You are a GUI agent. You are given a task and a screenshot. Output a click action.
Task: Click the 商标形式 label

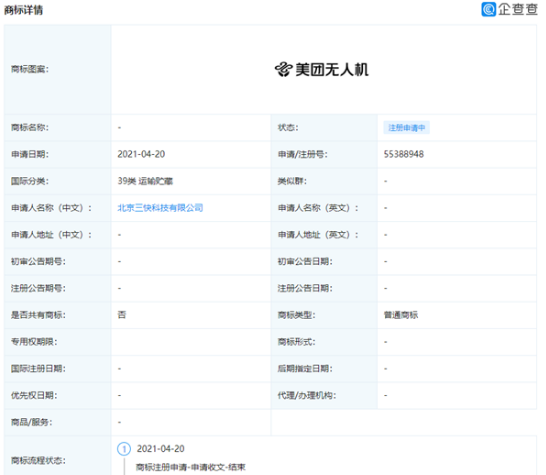pyautogui.click(x=296, y=342)
